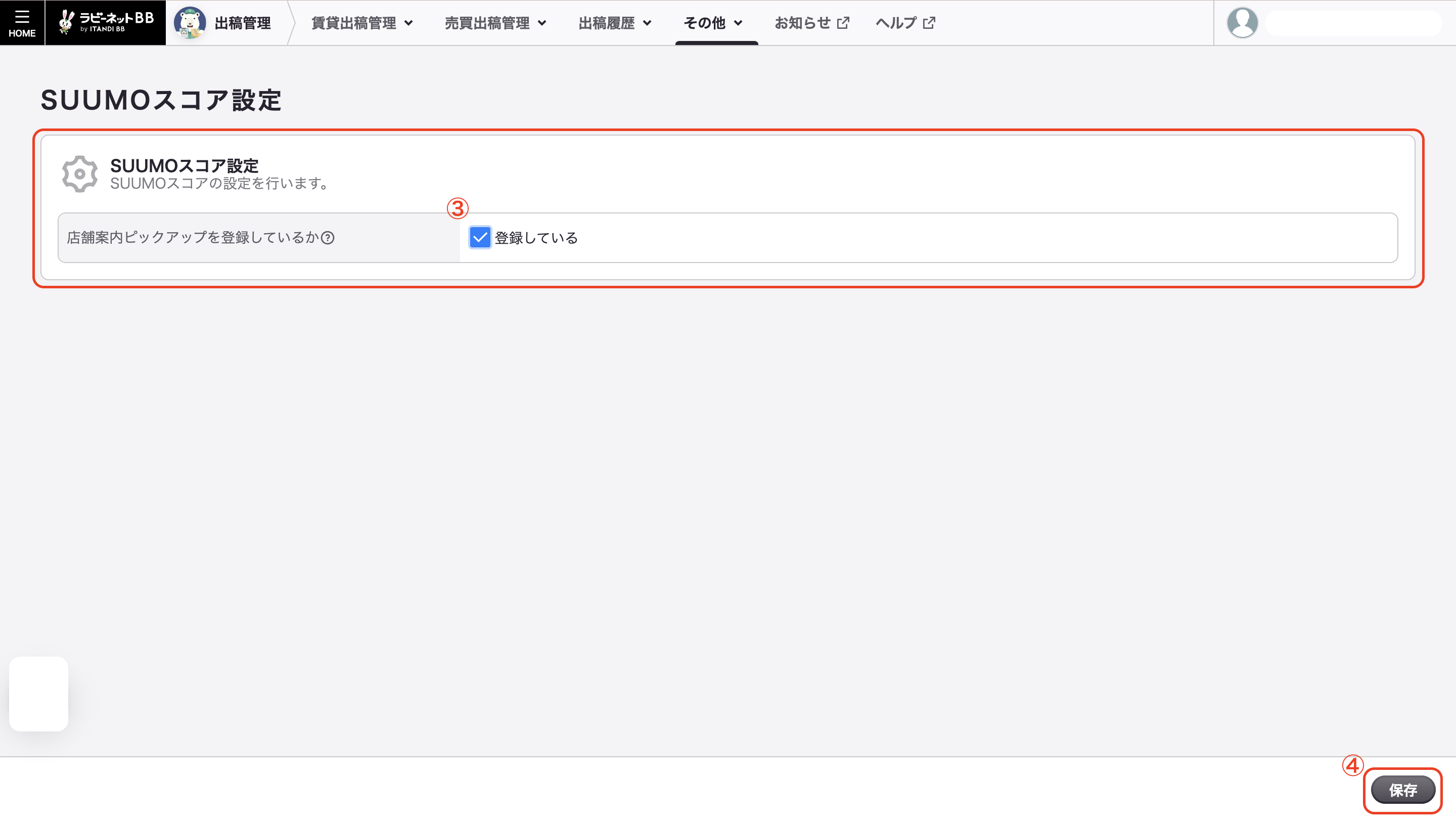Click the blank white widget at bottom left
The image size is (1456, 822).
pos(38,694)
